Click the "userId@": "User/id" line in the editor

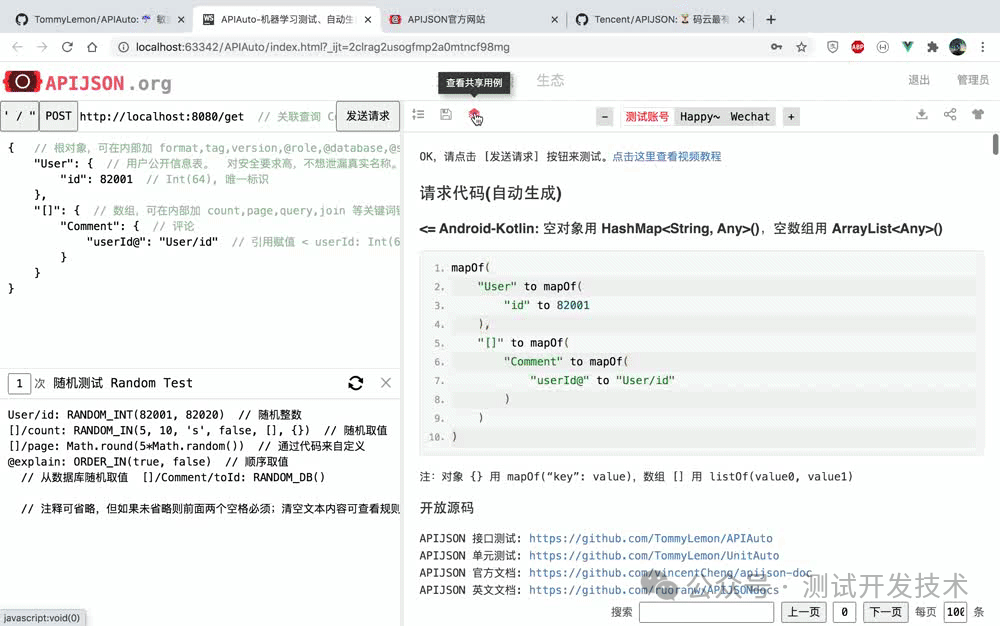(152, 242)
